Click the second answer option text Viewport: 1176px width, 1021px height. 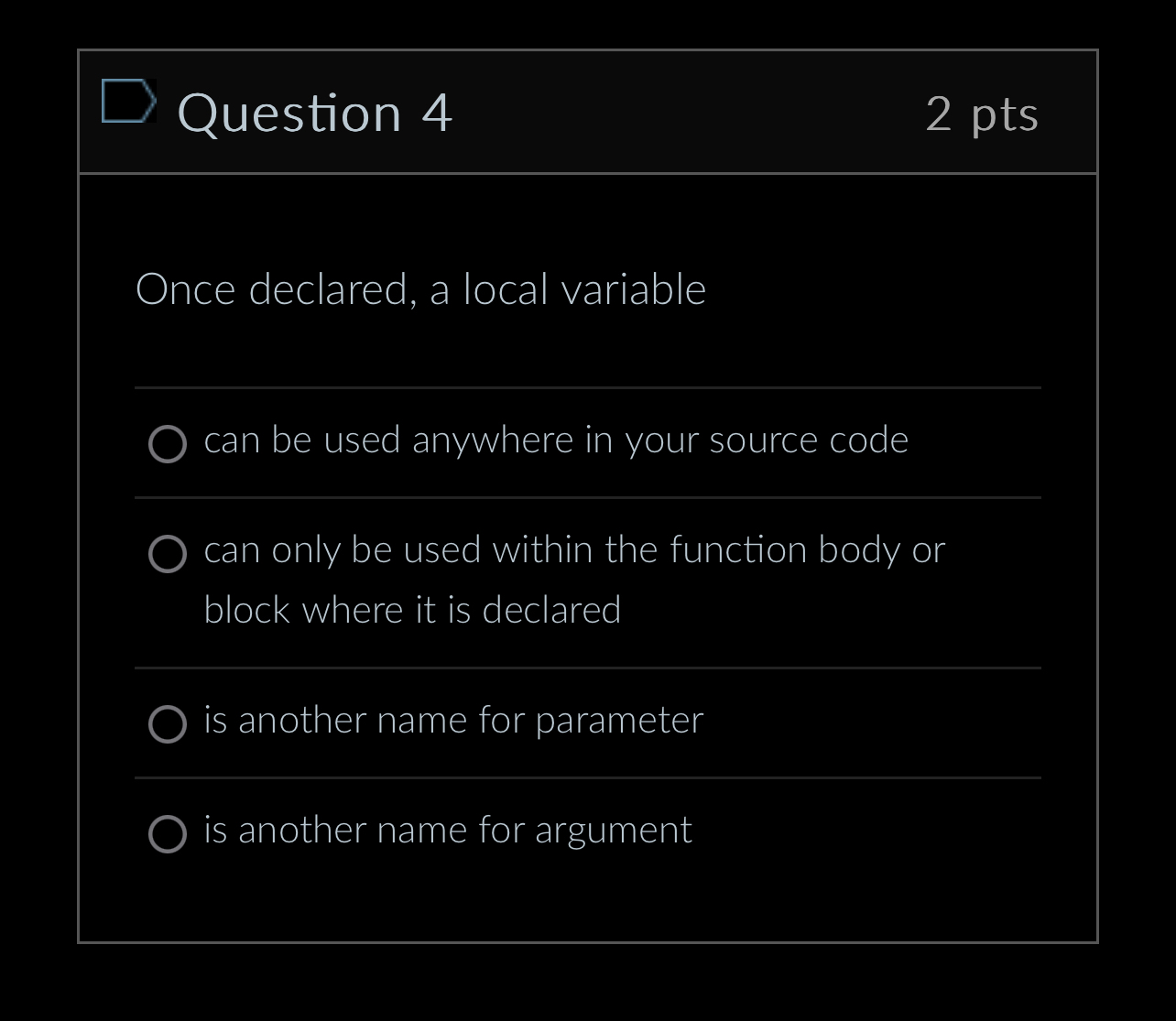point(573,549)
